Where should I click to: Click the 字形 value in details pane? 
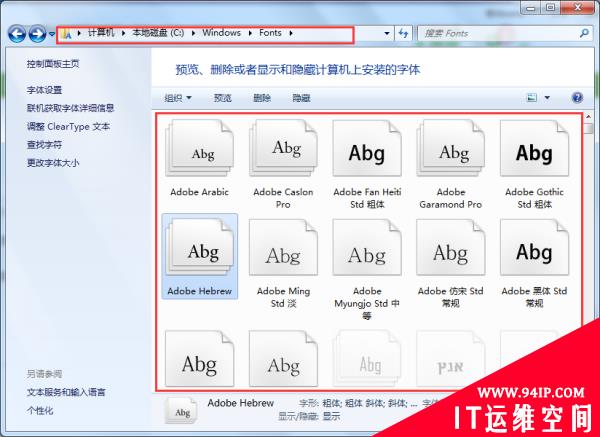point(370,403)
